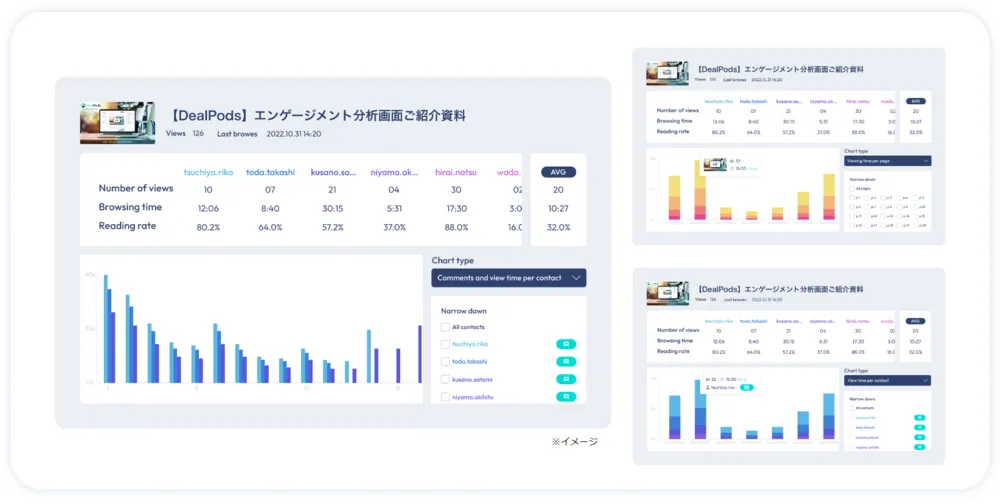Select toda.takashi column header in main table
Viewport: 1000px width, 503px height.
pos(270,172)
